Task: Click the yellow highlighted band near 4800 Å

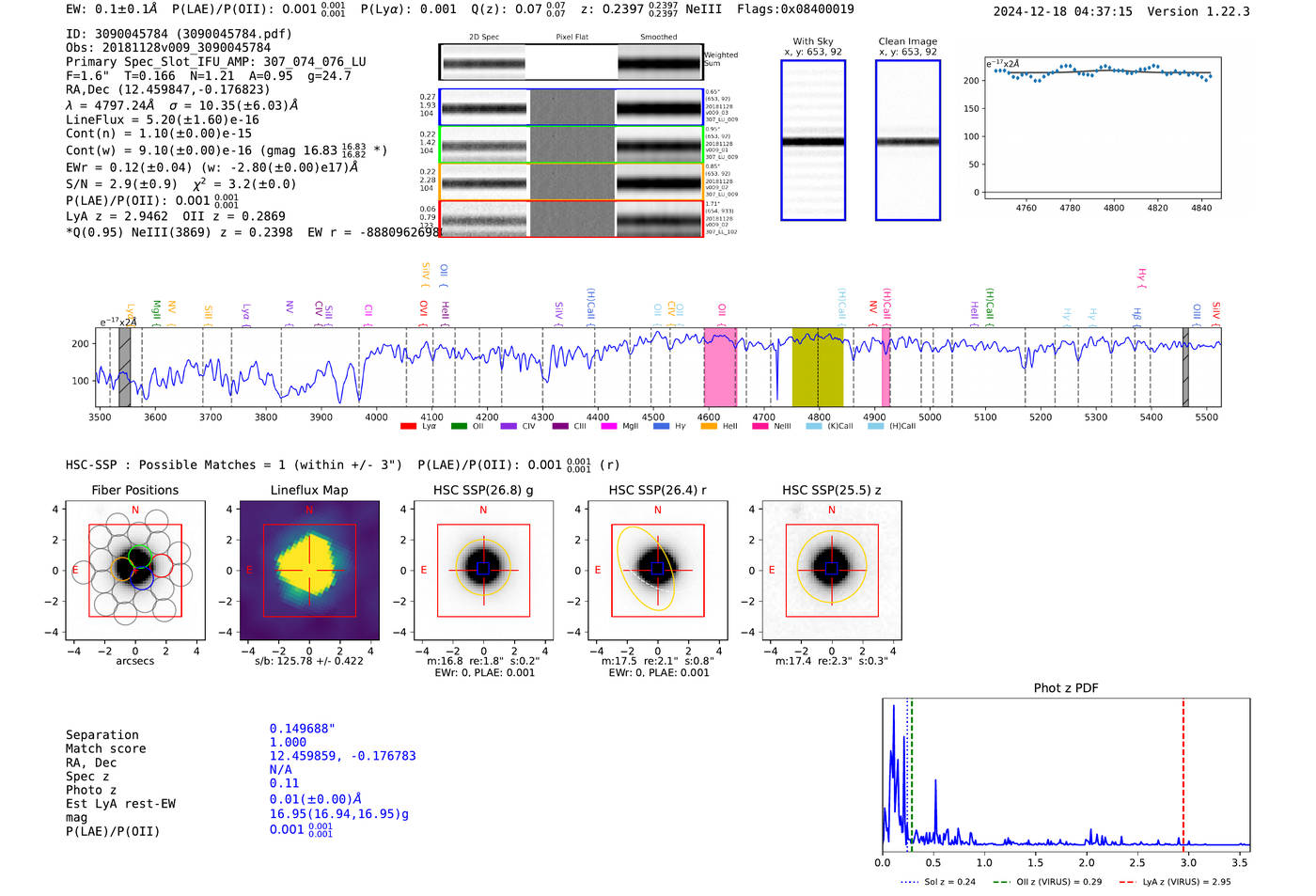Action: (817, 367)
